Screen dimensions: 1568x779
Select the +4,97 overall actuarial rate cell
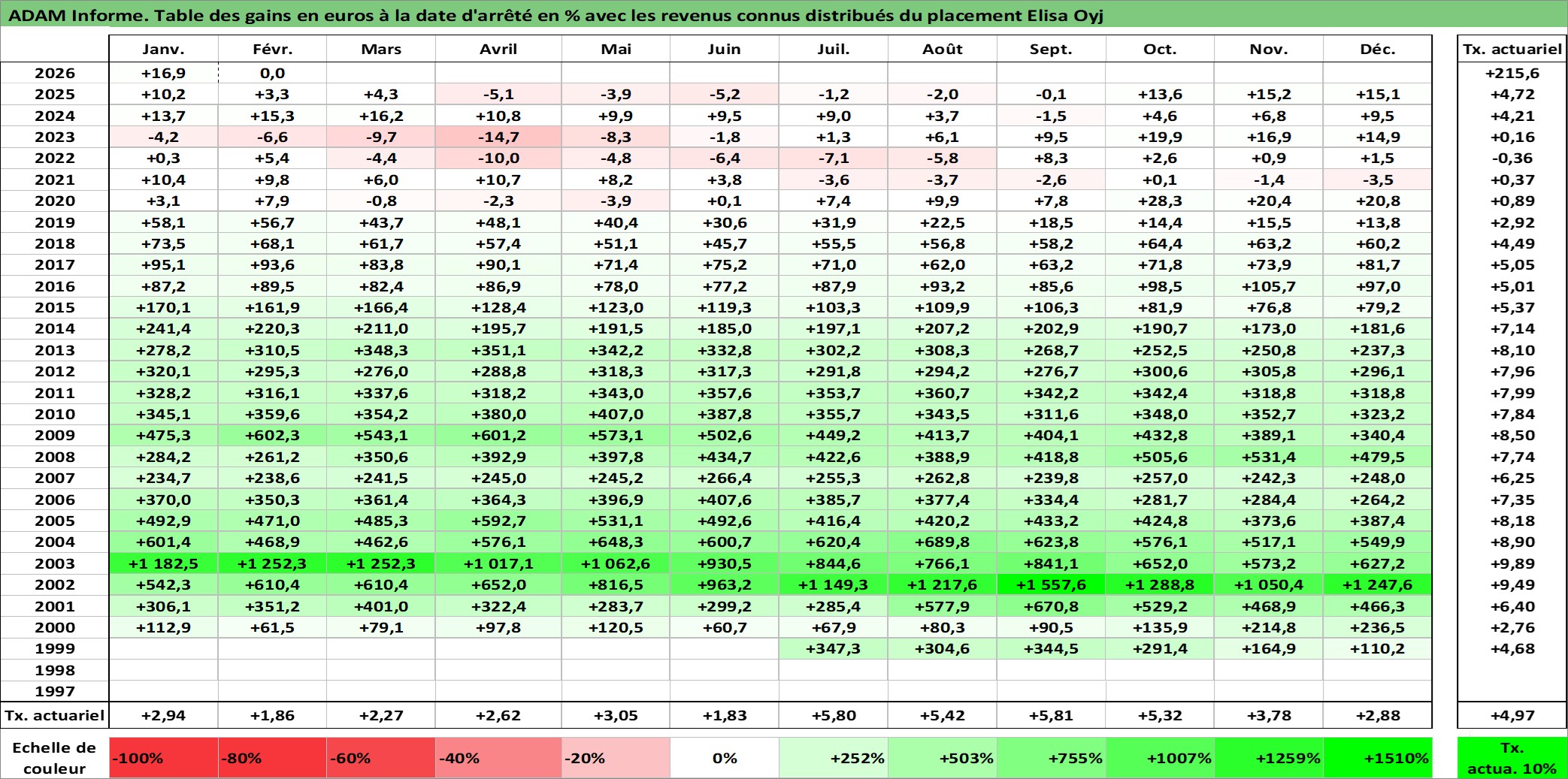(1512, 715)
